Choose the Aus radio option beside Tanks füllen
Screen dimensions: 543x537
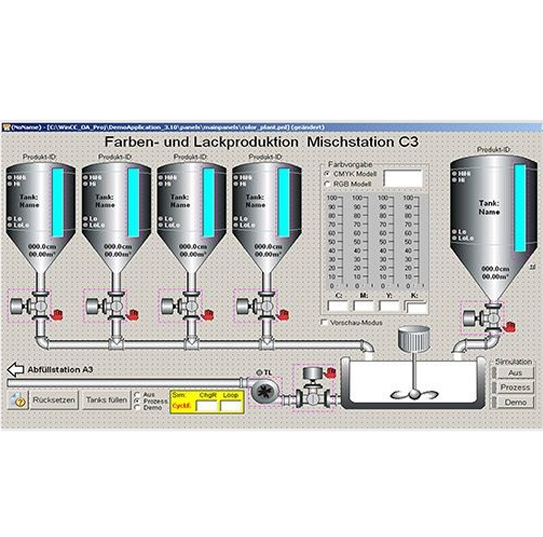(137, 395)
